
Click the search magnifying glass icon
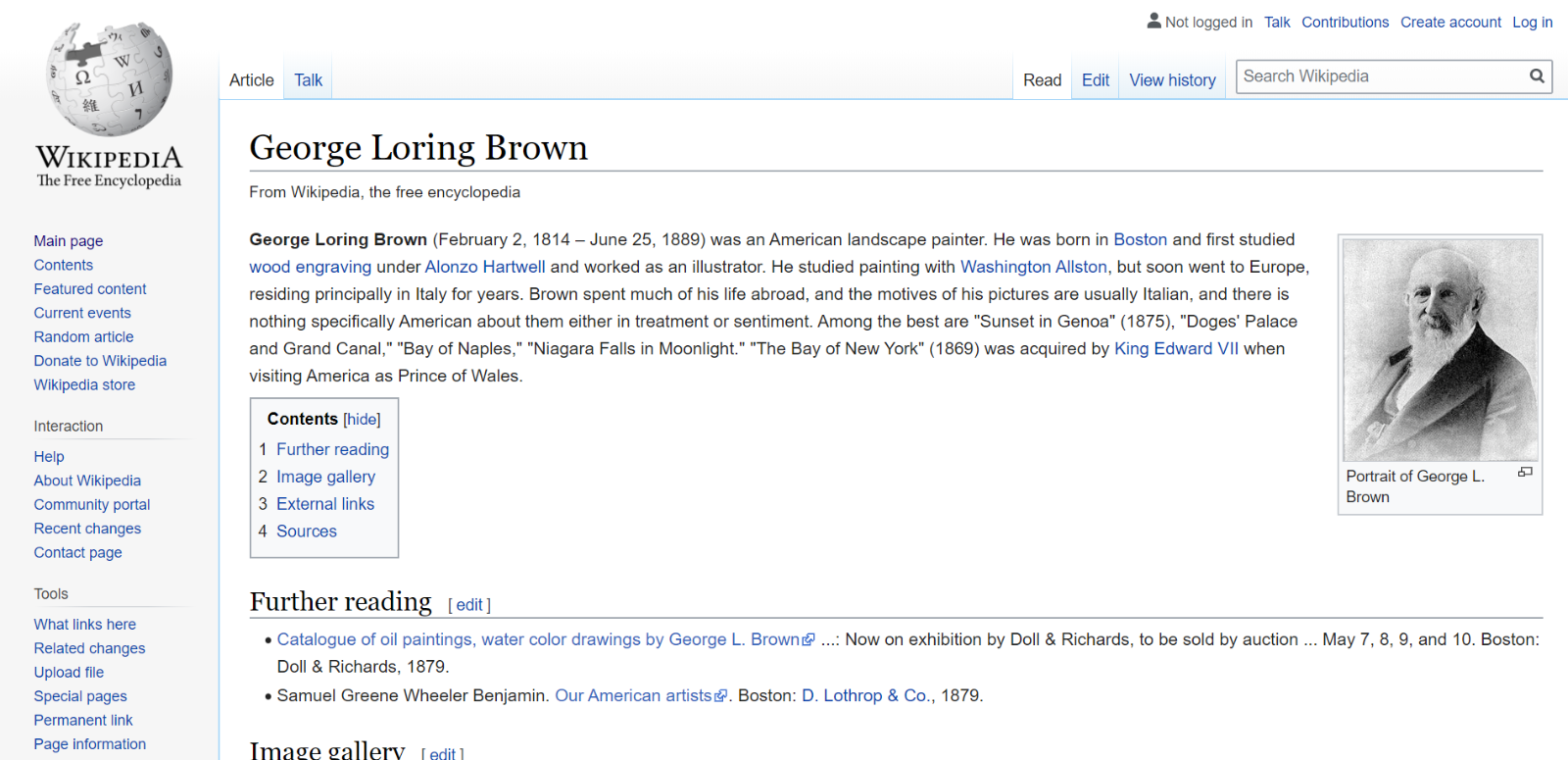(1537, 76)
